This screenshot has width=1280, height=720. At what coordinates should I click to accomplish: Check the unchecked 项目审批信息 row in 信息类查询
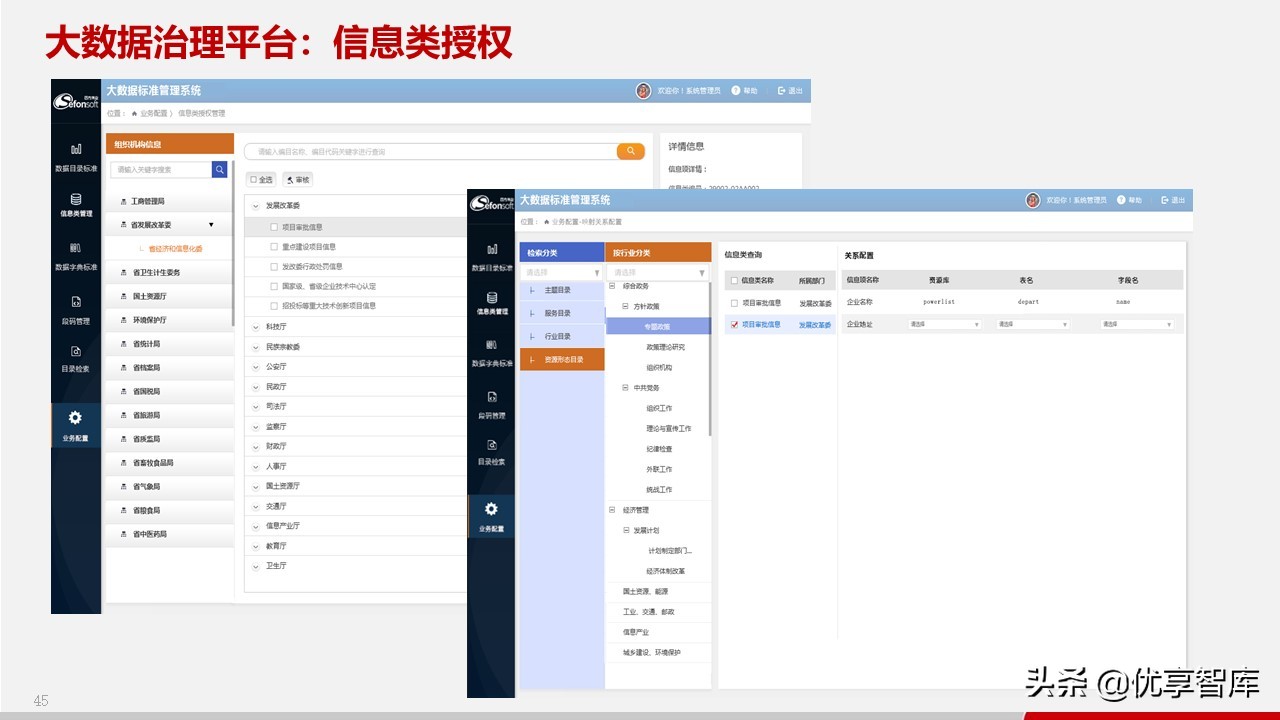click(x=734, y=303)
